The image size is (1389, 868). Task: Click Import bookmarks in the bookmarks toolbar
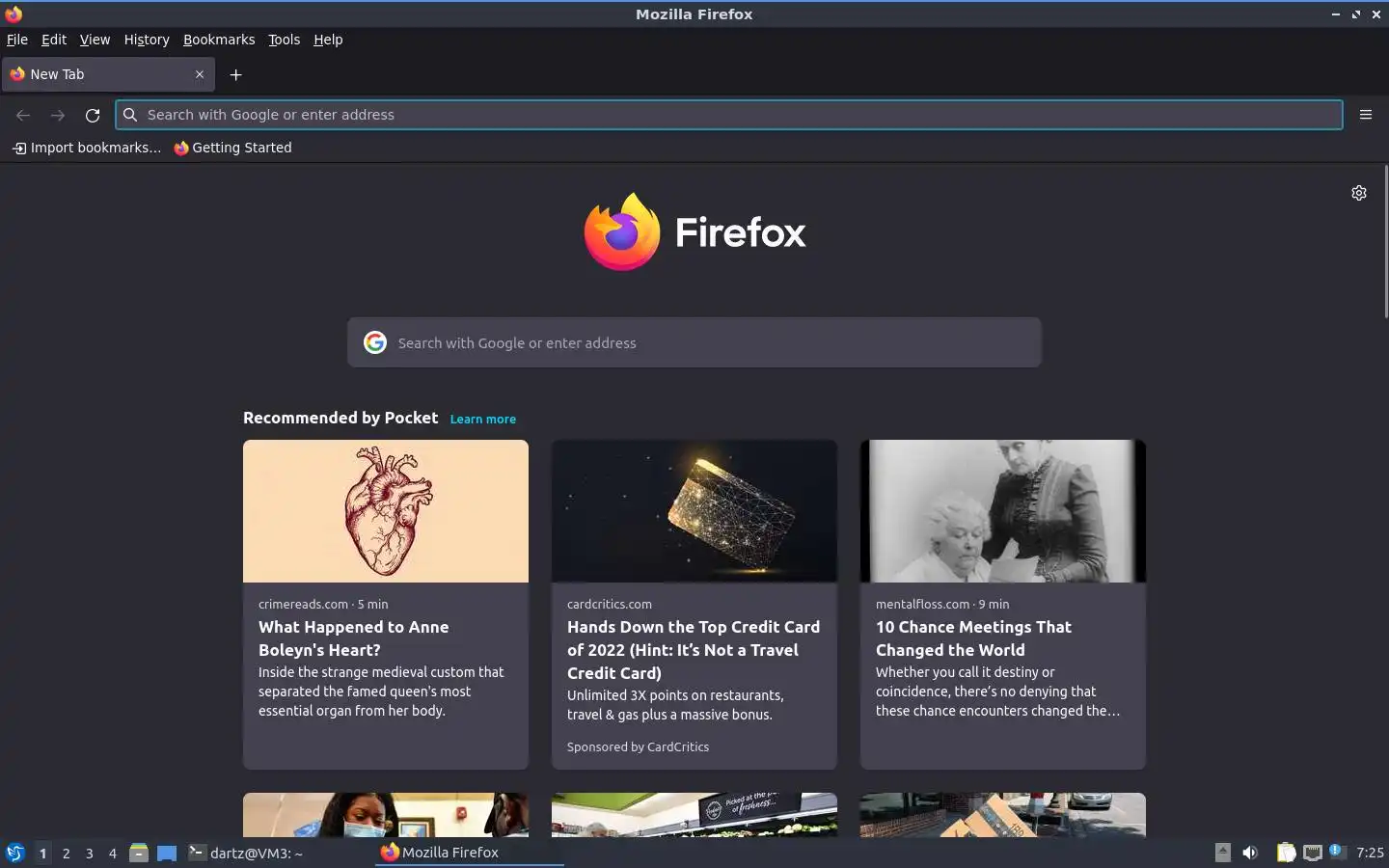click(87, 148)
